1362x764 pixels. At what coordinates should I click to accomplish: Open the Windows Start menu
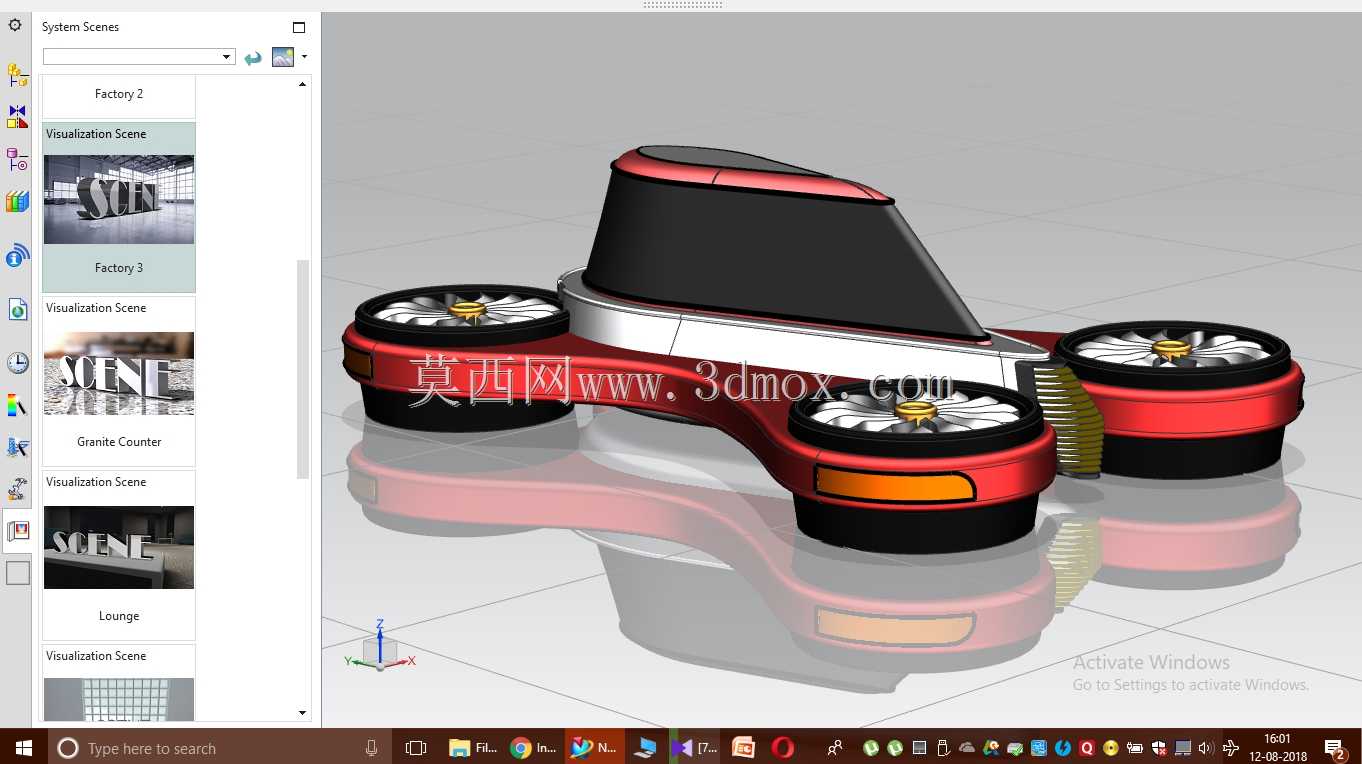[x=24, y=747]
